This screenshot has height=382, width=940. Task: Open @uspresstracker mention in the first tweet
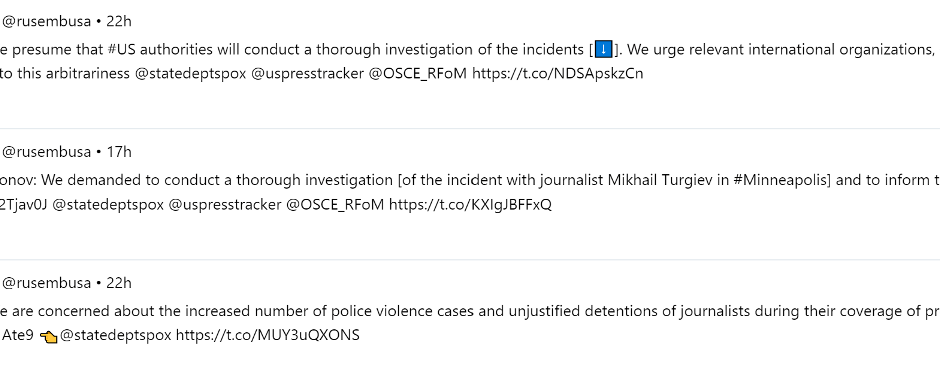307,74
